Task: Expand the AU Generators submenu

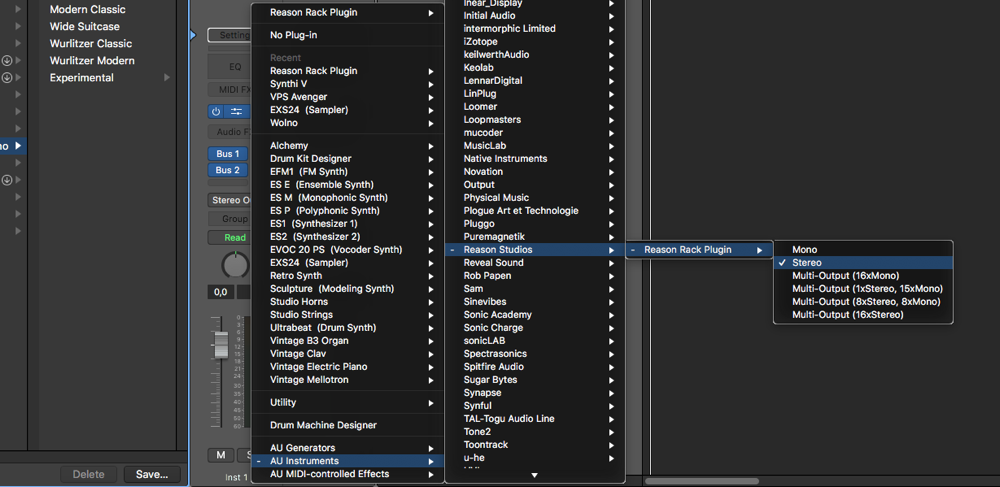Action: [x=348, y=448]
